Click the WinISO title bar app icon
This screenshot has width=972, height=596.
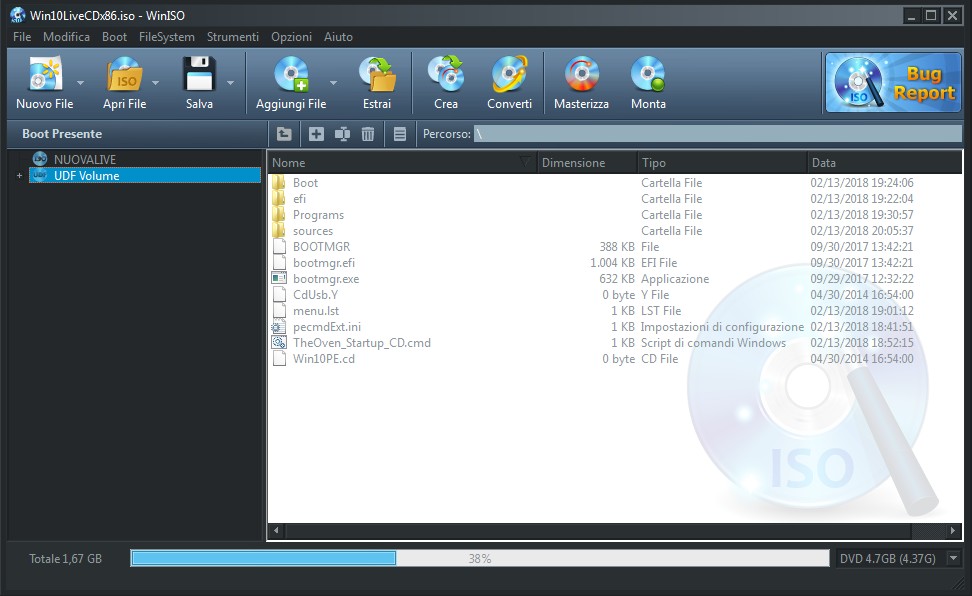[x=17, y=15]
